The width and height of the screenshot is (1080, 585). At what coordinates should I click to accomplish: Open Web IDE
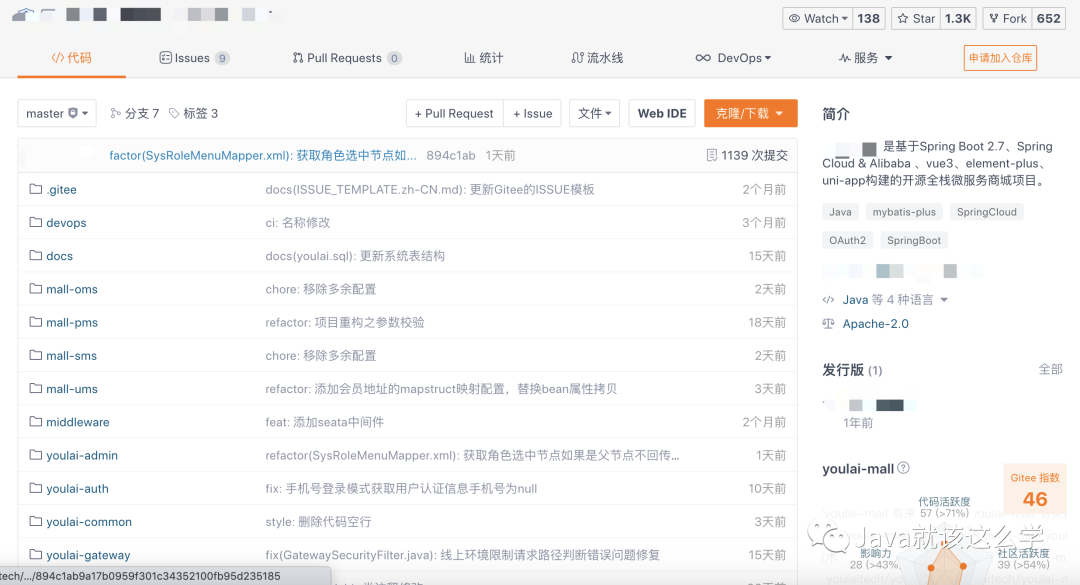point(662,113)
